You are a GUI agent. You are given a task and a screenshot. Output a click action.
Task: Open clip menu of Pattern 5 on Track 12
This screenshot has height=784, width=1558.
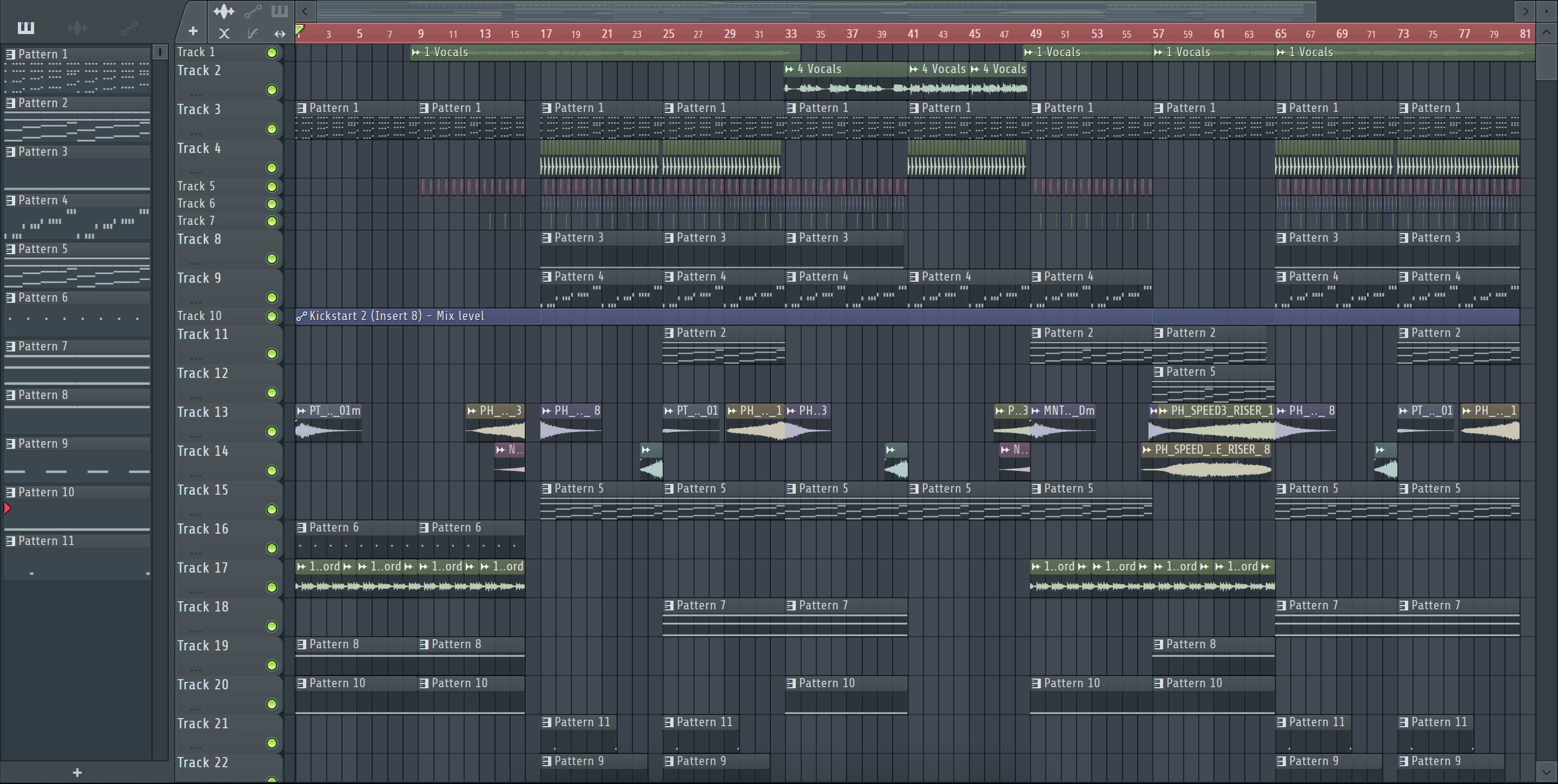1158,372
